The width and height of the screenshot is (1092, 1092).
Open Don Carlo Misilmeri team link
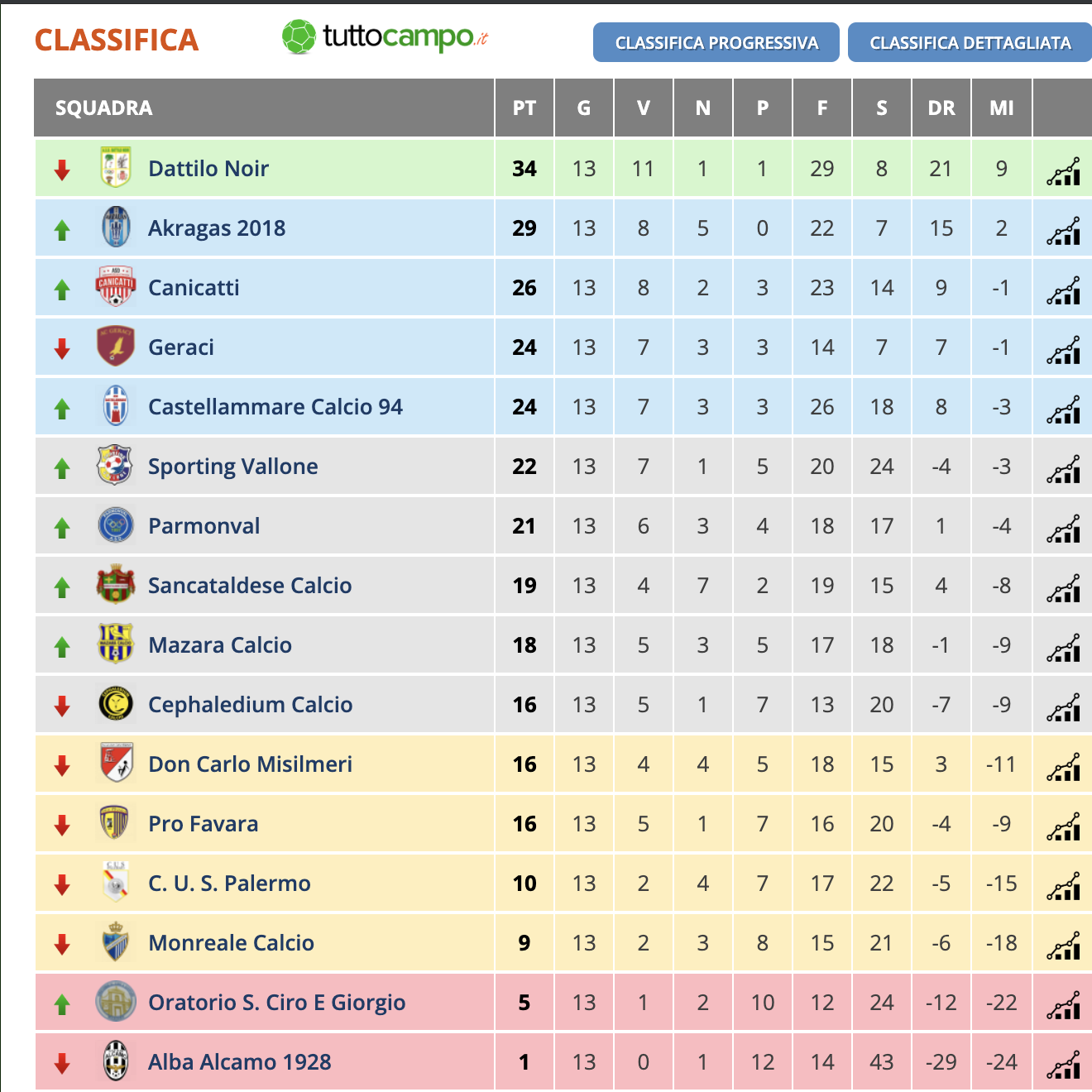tap(250, 764)
